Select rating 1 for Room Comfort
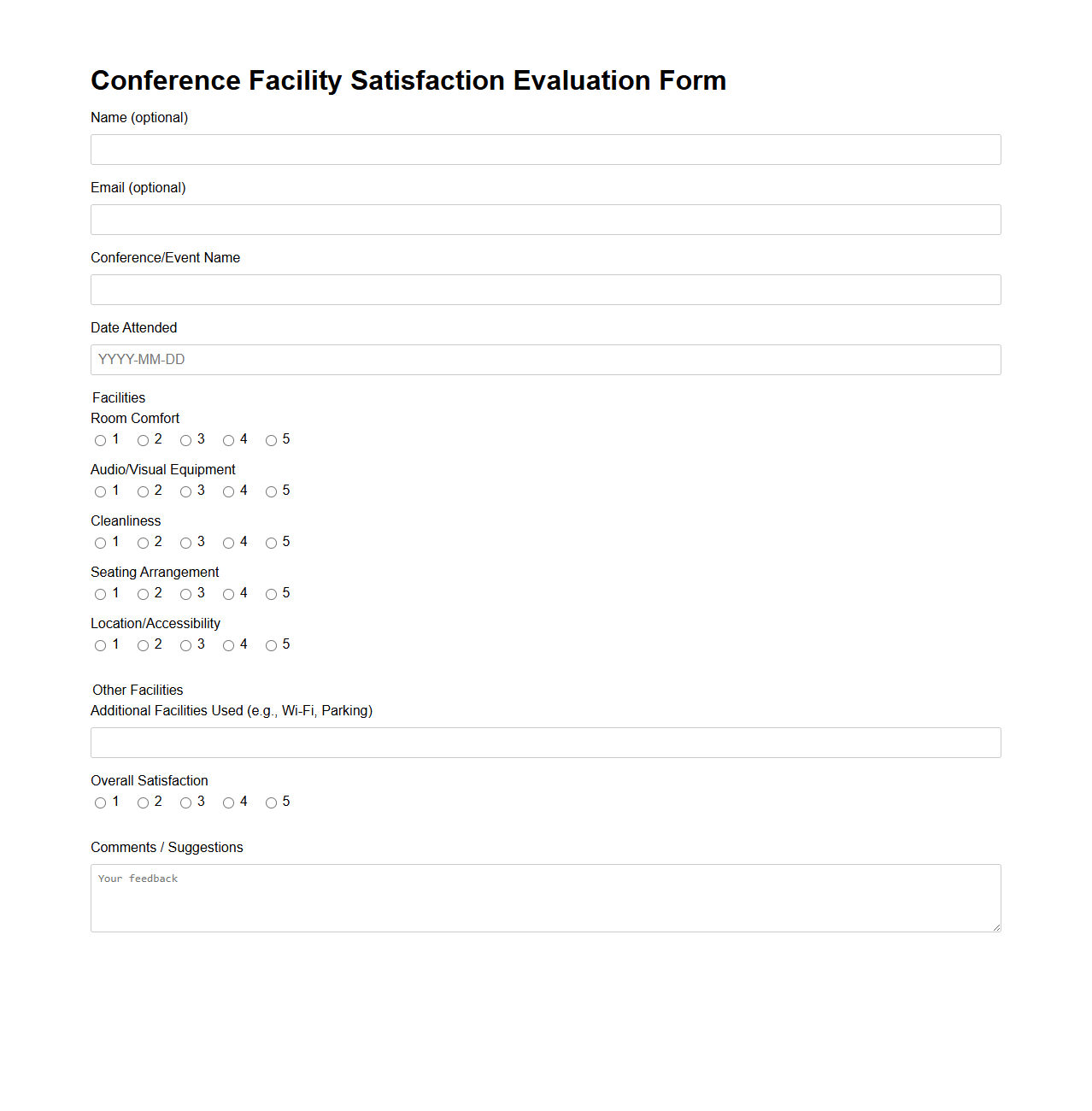The height and width of the screenshot is (1111, 1092). click(x=100, y=440)
